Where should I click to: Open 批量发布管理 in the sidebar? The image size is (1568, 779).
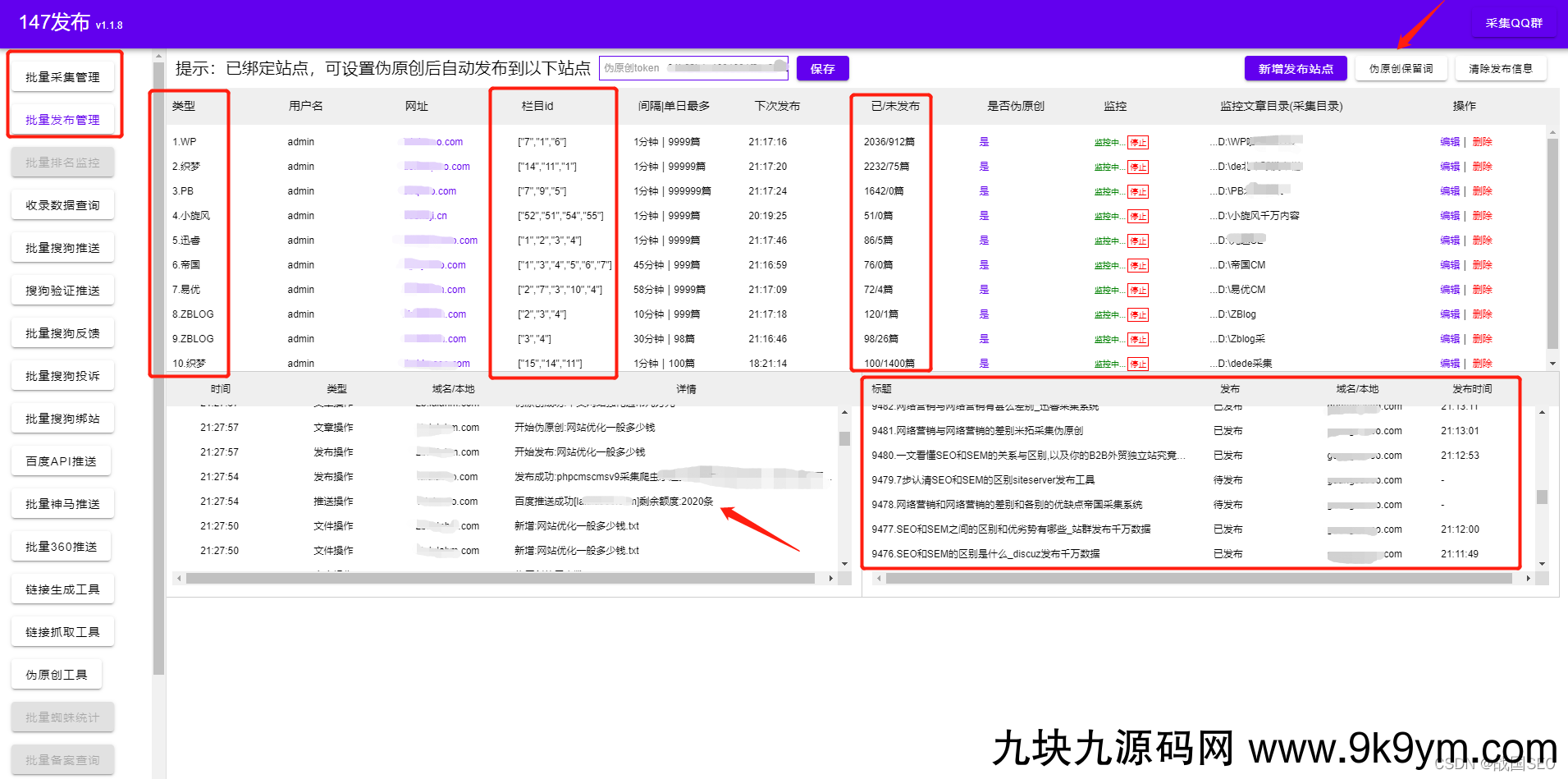(x=62, y=120)
